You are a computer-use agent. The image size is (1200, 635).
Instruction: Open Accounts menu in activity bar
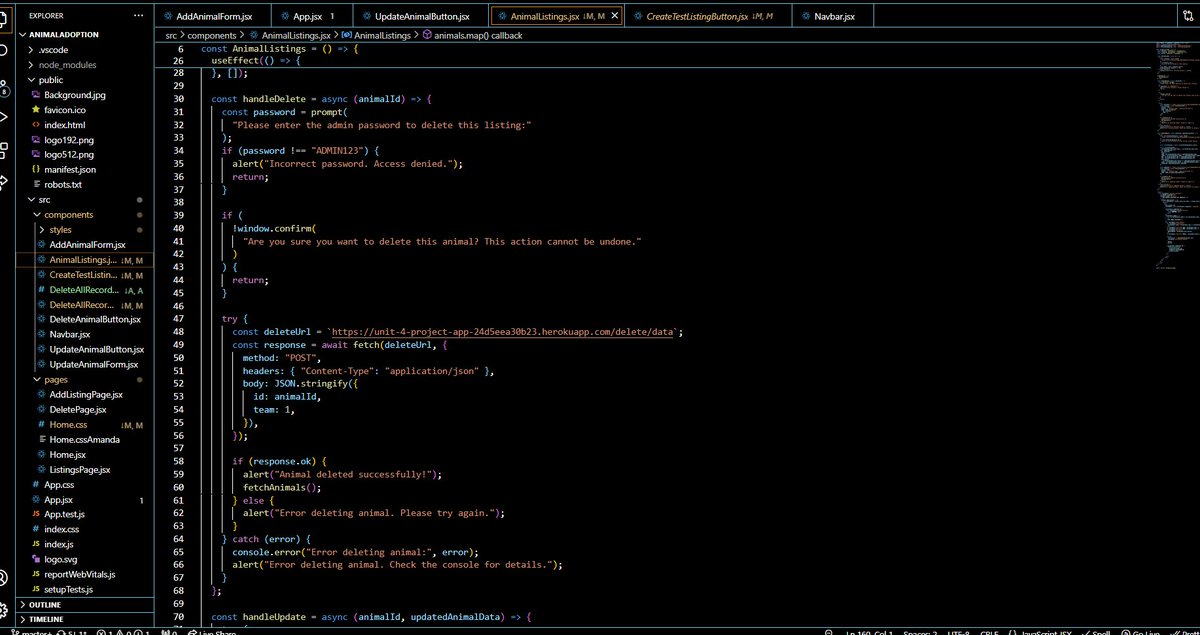pyautogui.click(x=3, y=577)
